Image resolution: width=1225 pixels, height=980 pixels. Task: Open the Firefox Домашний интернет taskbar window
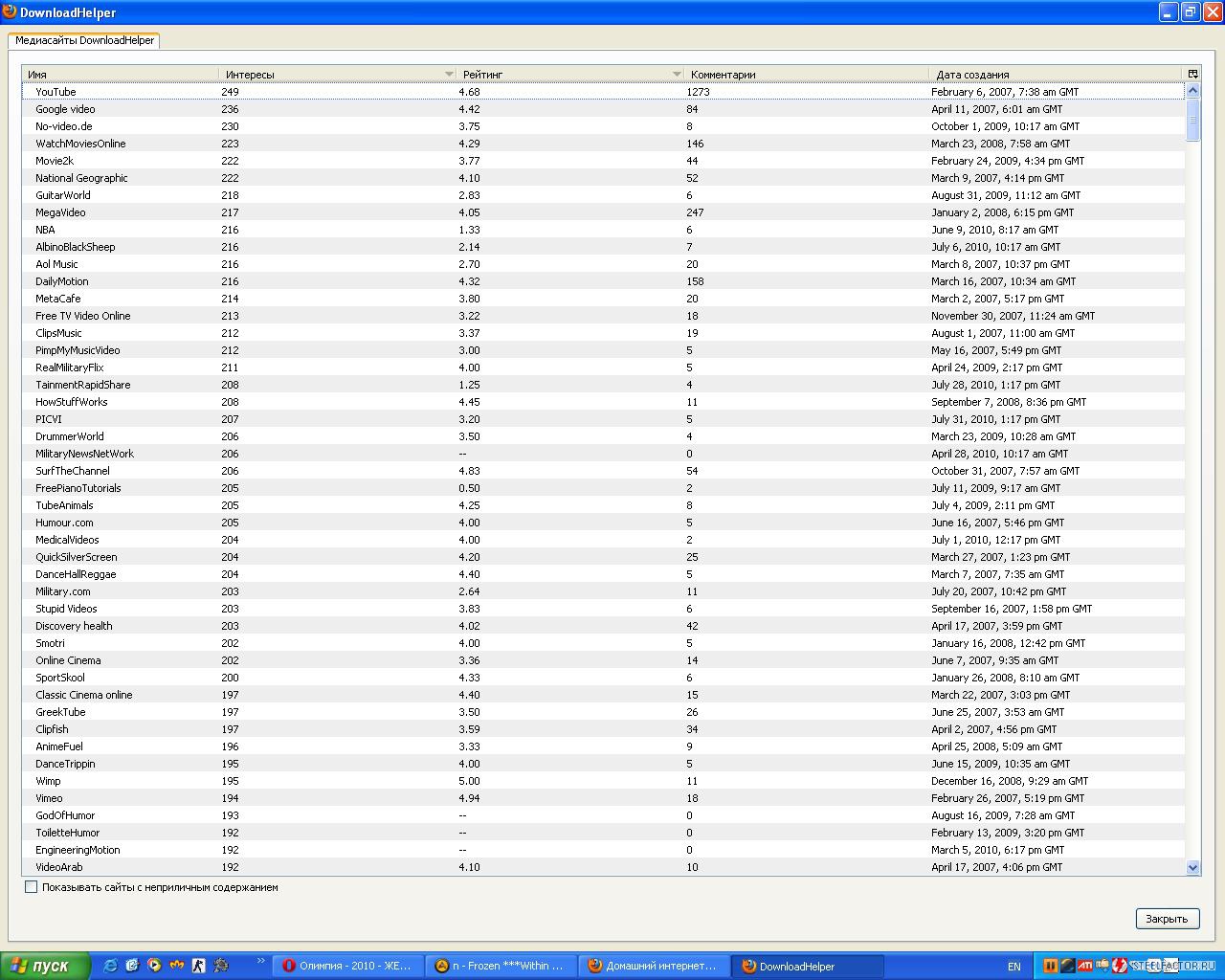[x=654, y=966]
